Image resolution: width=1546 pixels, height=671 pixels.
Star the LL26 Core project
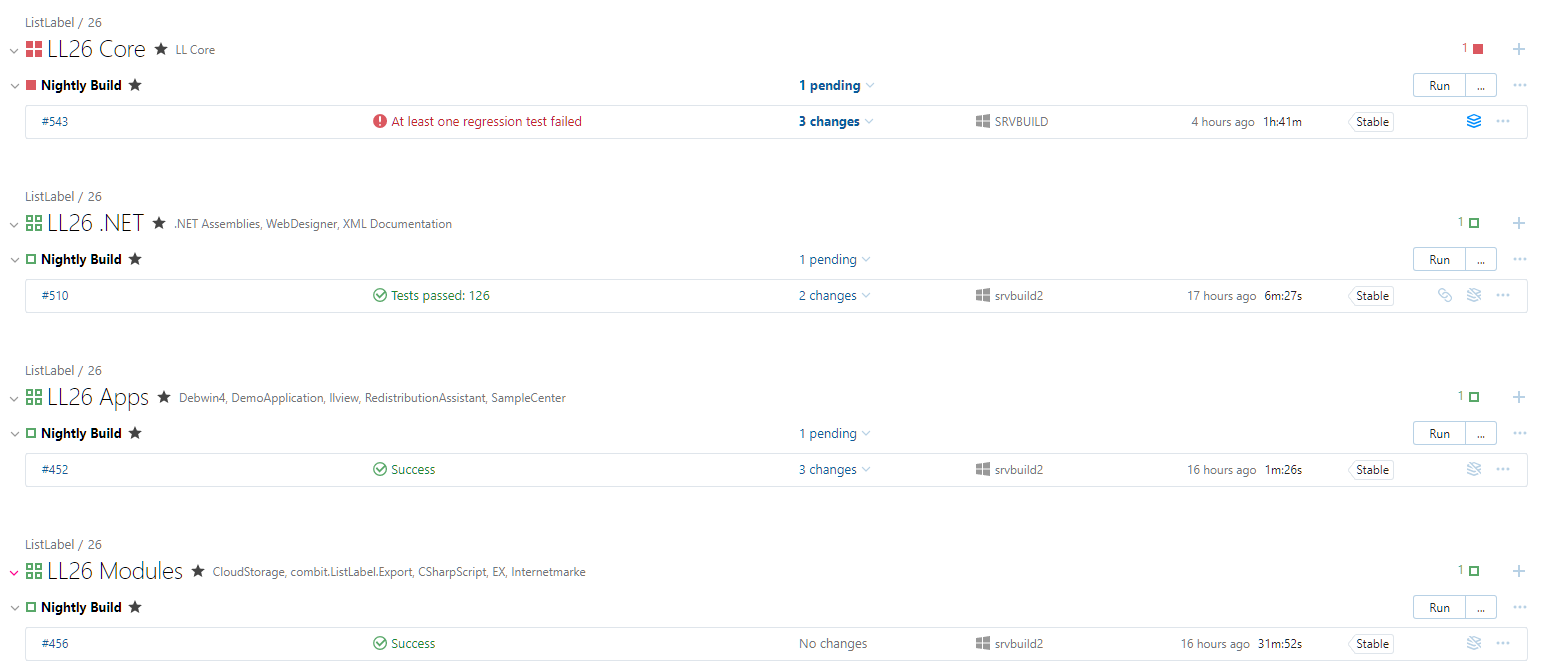pos(161,49)
